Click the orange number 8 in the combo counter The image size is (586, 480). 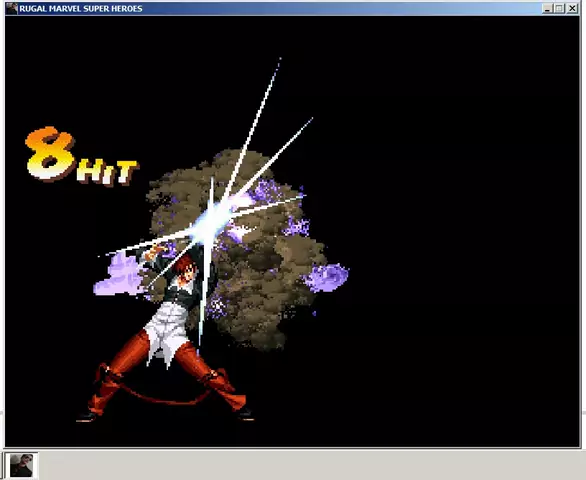(50, 153)
